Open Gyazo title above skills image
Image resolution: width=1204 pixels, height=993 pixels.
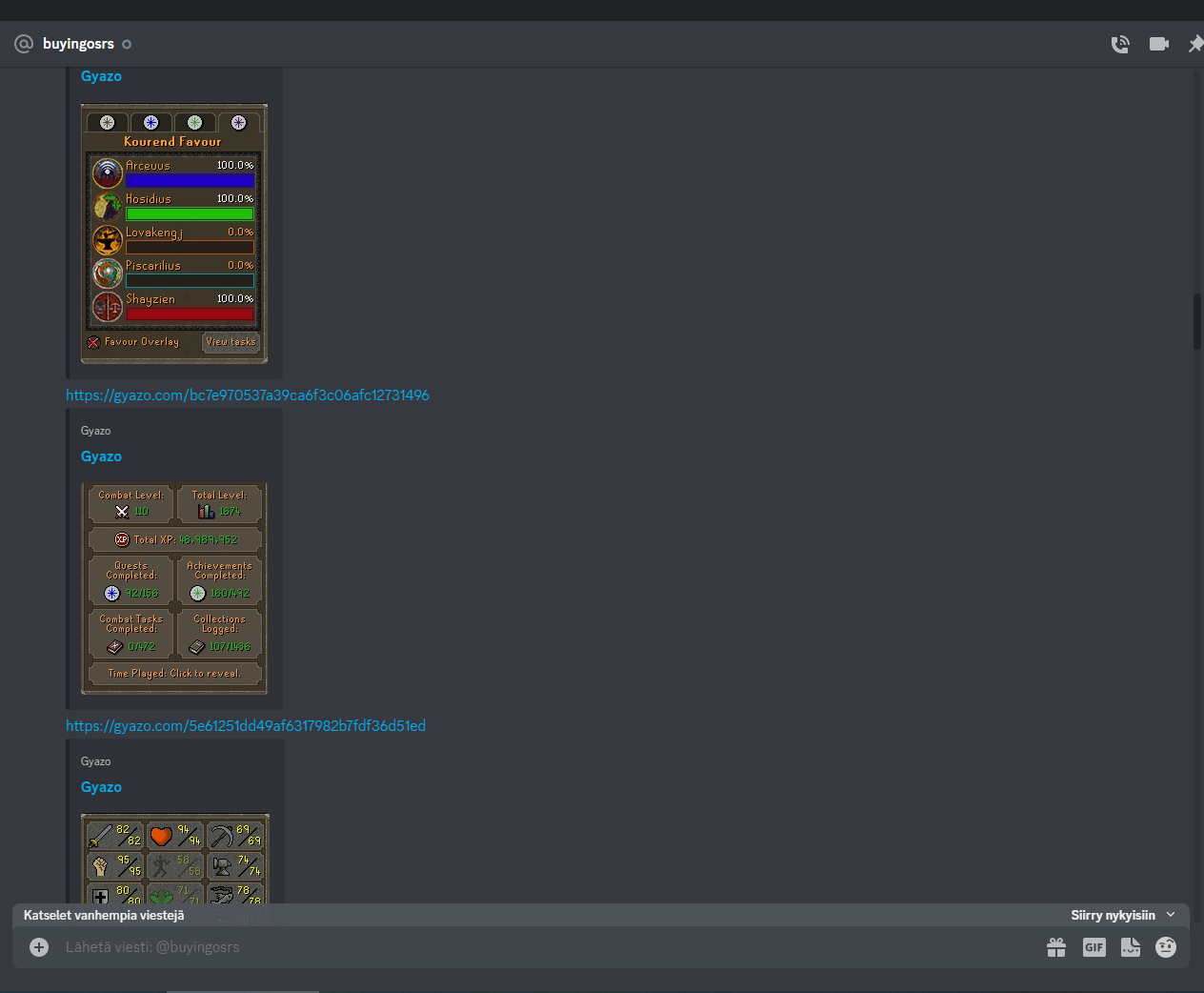point(101,787)
